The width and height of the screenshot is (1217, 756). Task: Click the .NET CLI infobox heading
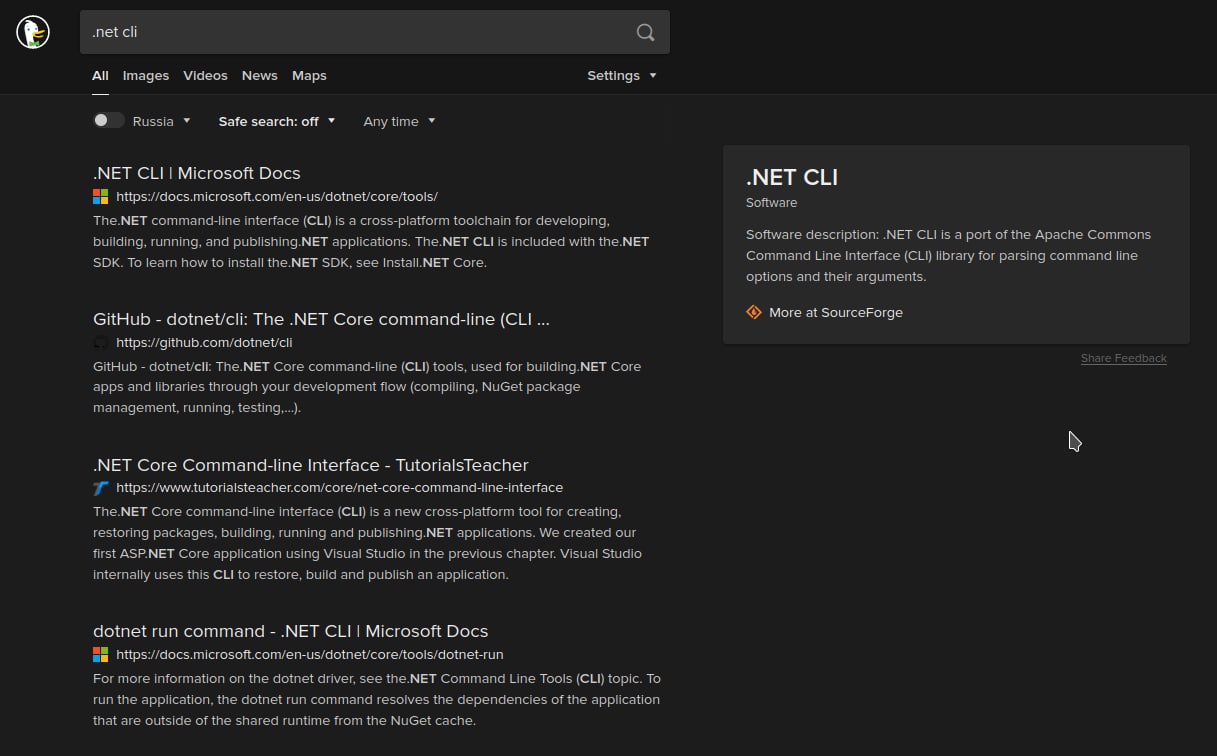click(792, 177)
